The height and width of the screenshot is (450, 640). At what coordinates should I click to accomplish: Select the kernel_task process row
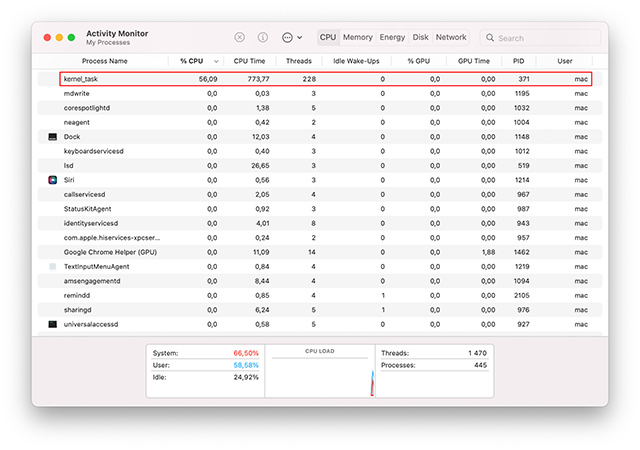point(300,78)
